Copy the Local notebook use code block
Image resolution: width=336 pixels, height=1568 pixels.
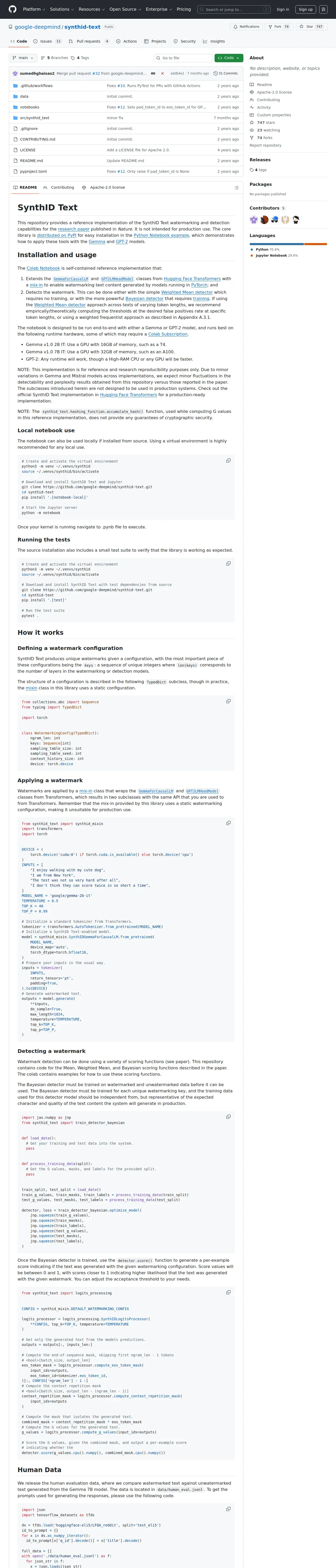(229, 461)
